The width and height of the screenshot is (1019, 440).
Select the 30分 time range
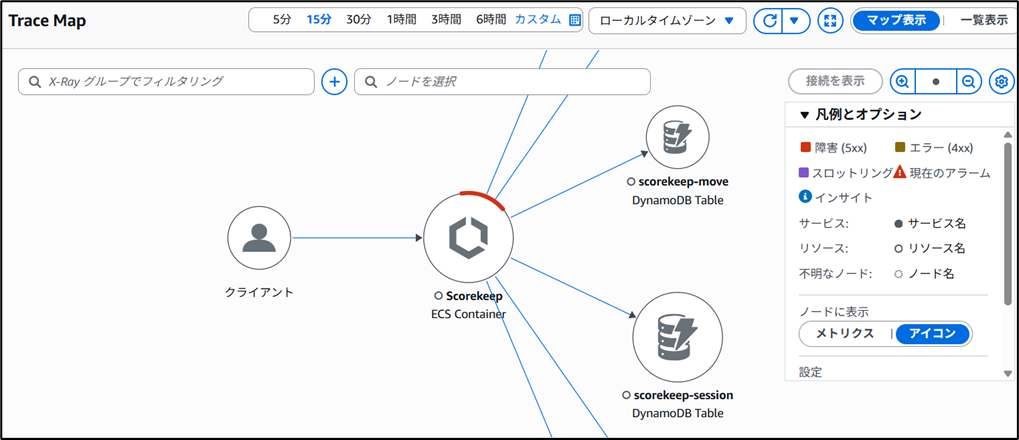click(x=359, y=20)
